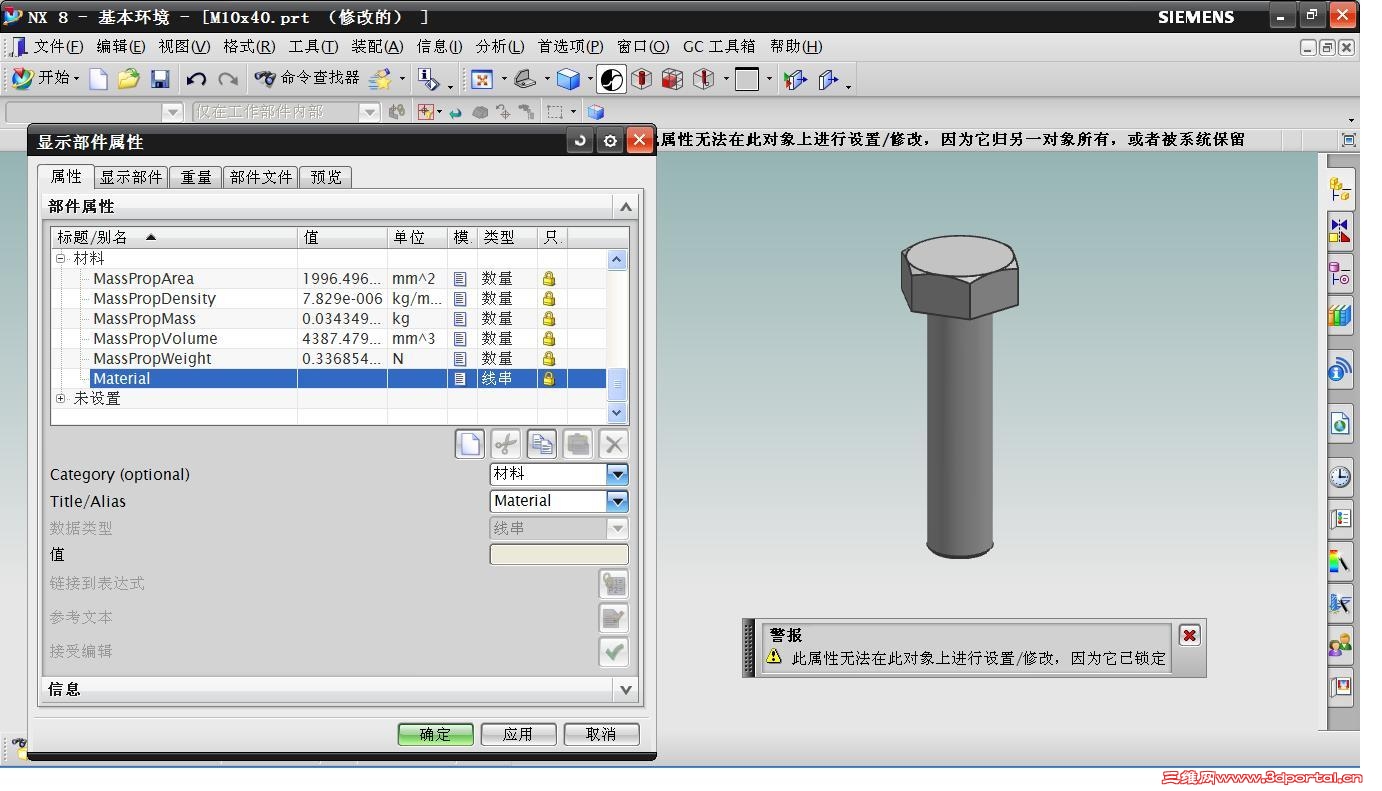Click the new attribute icon below table
Image resolution: width=1382 pixels, height=791 pixels.
pos(469,444)
